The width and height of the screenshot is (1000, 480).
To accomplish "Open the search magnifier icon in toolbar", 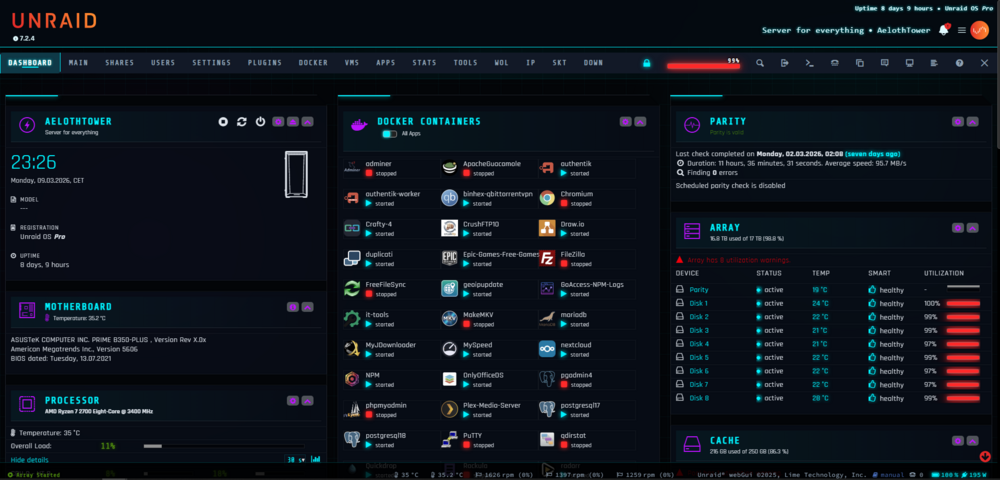I will coord(760,63).
